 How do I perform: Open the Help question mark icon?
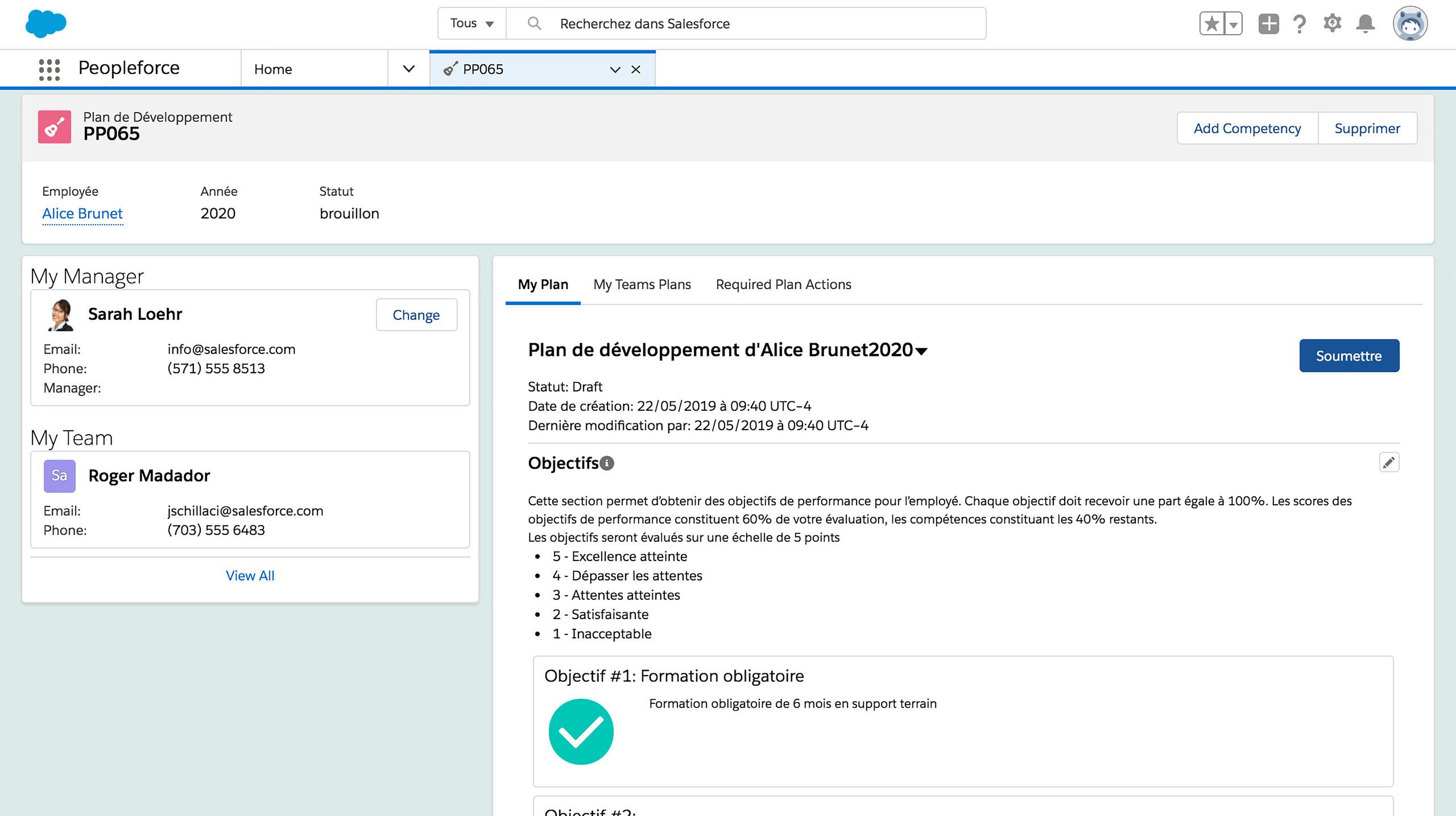[1300, 24]
